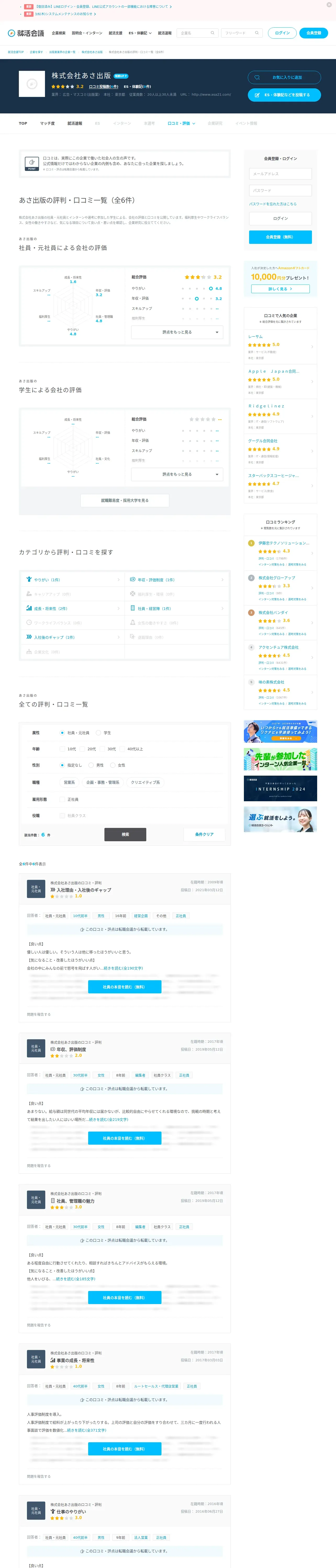The height and width of the screenshot is (1568, 336).
Task: Click お気に入りに追加 button
Action: (284, 77)
